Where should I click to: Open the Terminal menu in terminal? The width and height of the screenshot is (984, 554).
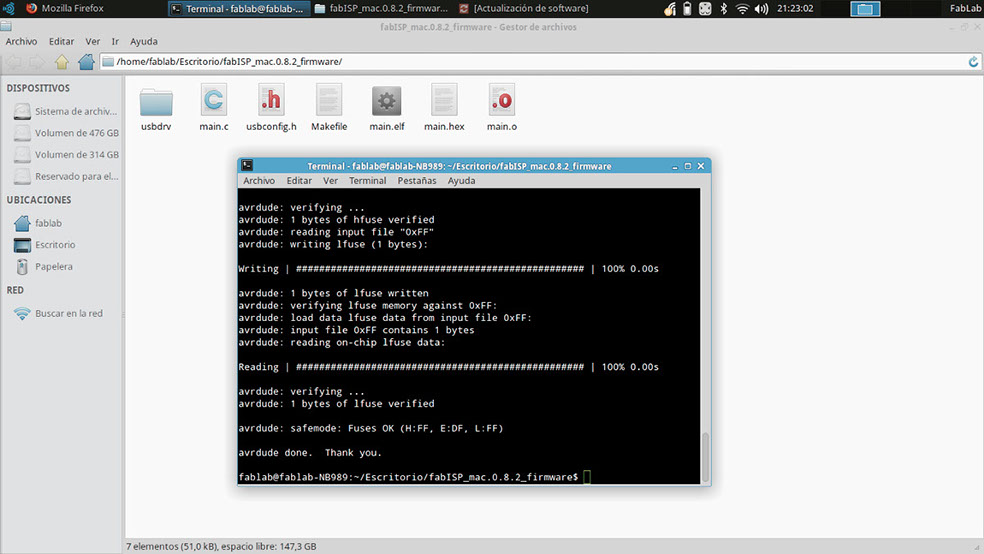(368, 181)
